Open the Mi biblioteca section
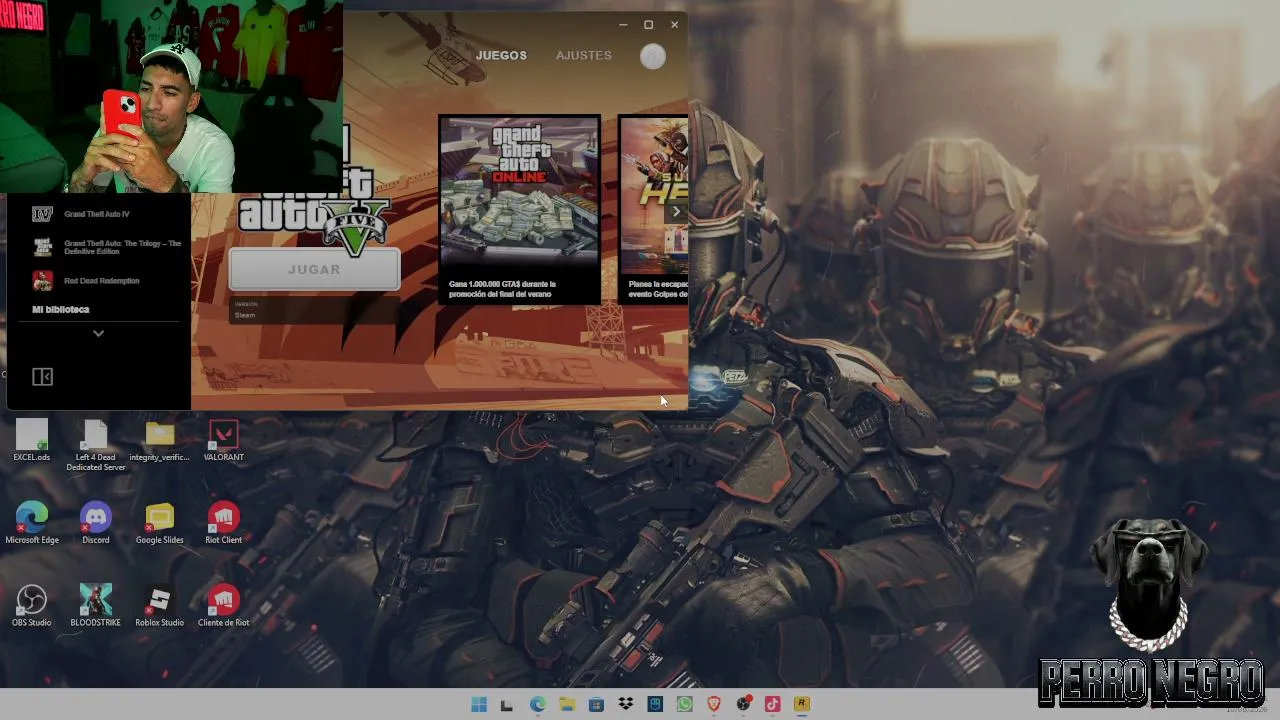This screenshot has width=1280, height=720. point(61,310)
